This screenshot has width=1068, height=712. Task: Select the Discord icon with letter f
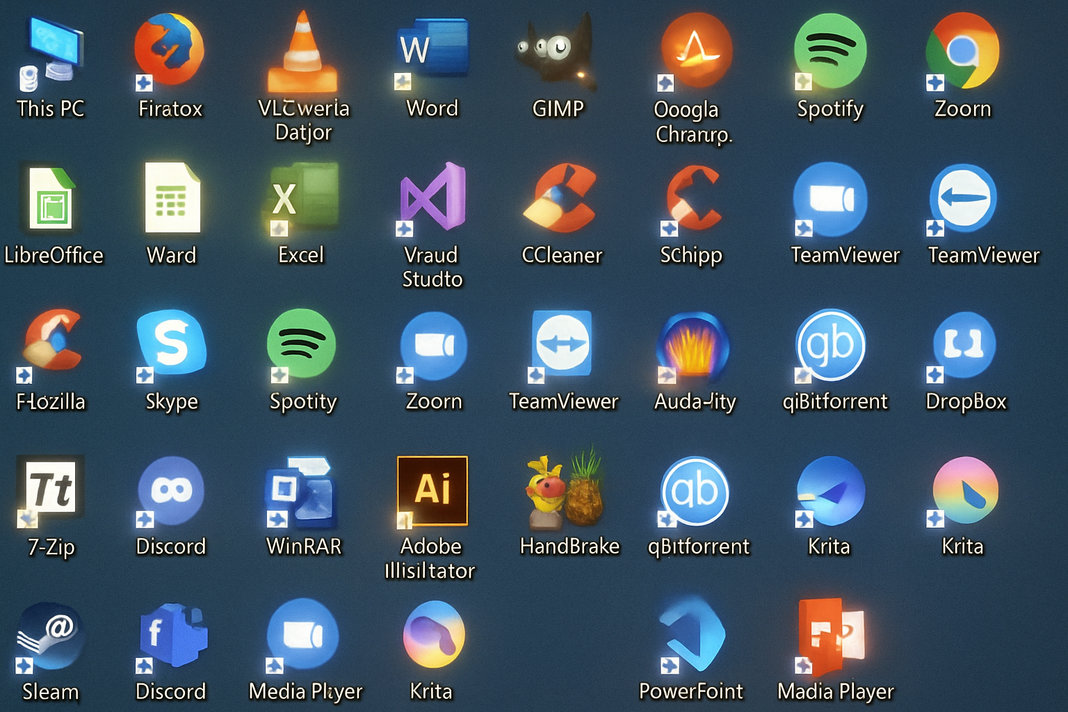click(x=172, y=636)
